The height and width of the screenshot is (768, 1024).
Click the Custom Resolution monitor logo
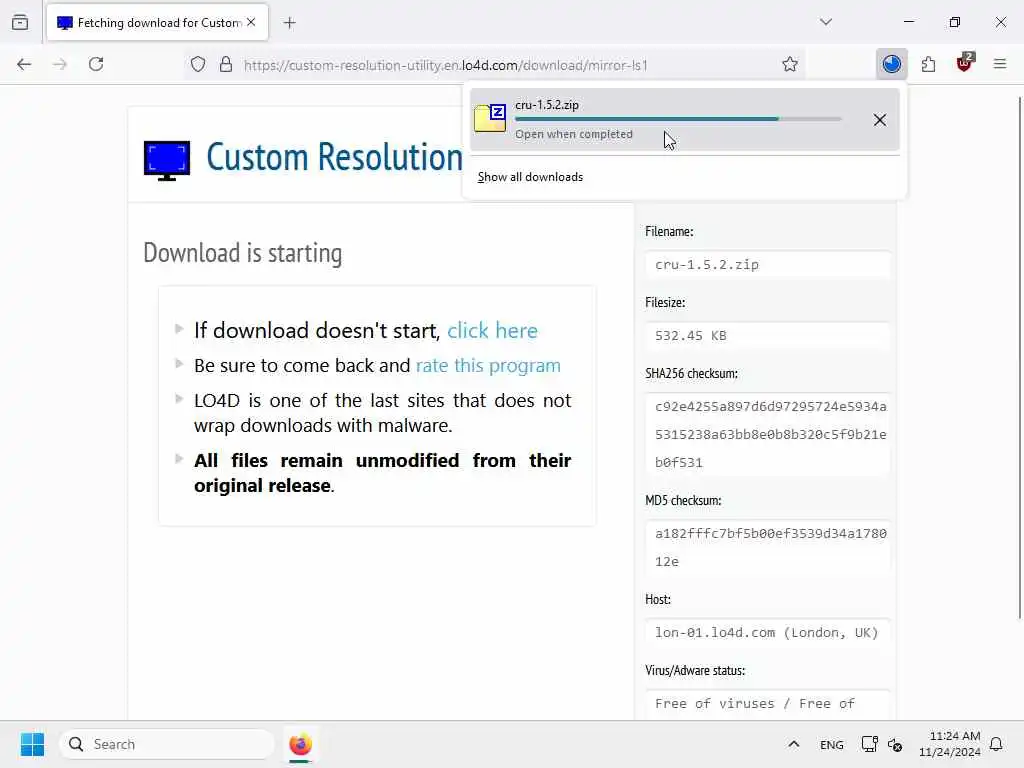(x=167, y=161)
